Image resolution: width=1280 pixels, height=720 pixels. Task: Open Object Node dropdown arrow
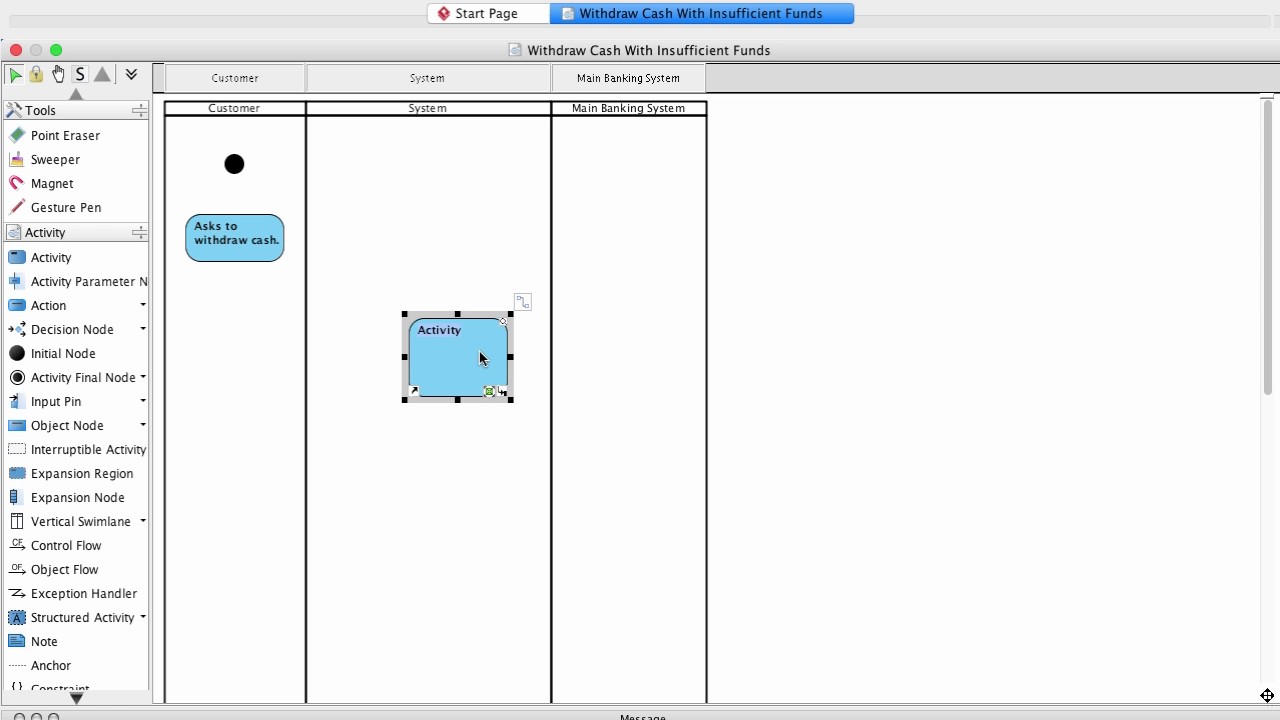click(143, 425)
